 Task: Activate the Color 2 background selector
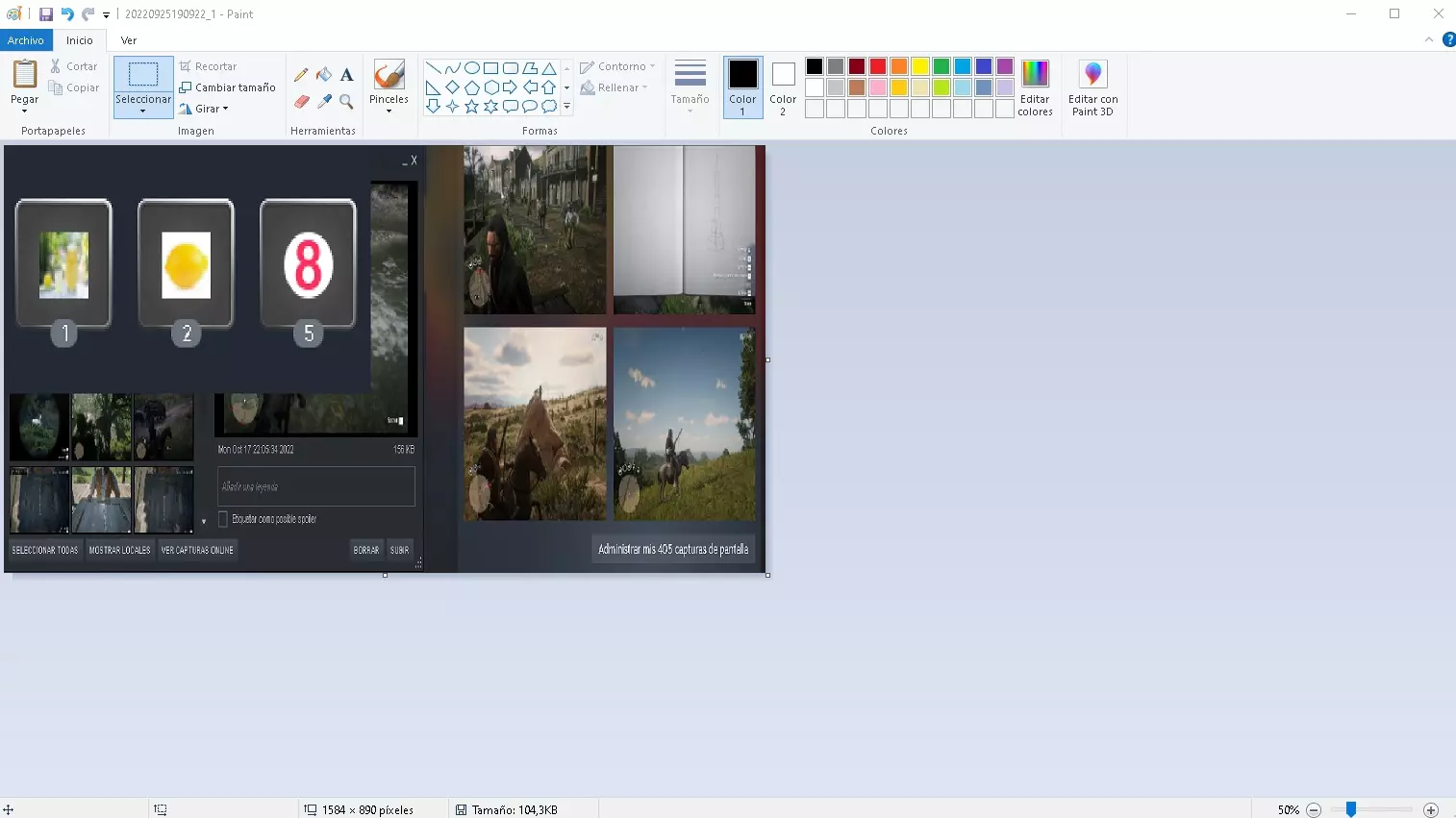pos(783,87)
